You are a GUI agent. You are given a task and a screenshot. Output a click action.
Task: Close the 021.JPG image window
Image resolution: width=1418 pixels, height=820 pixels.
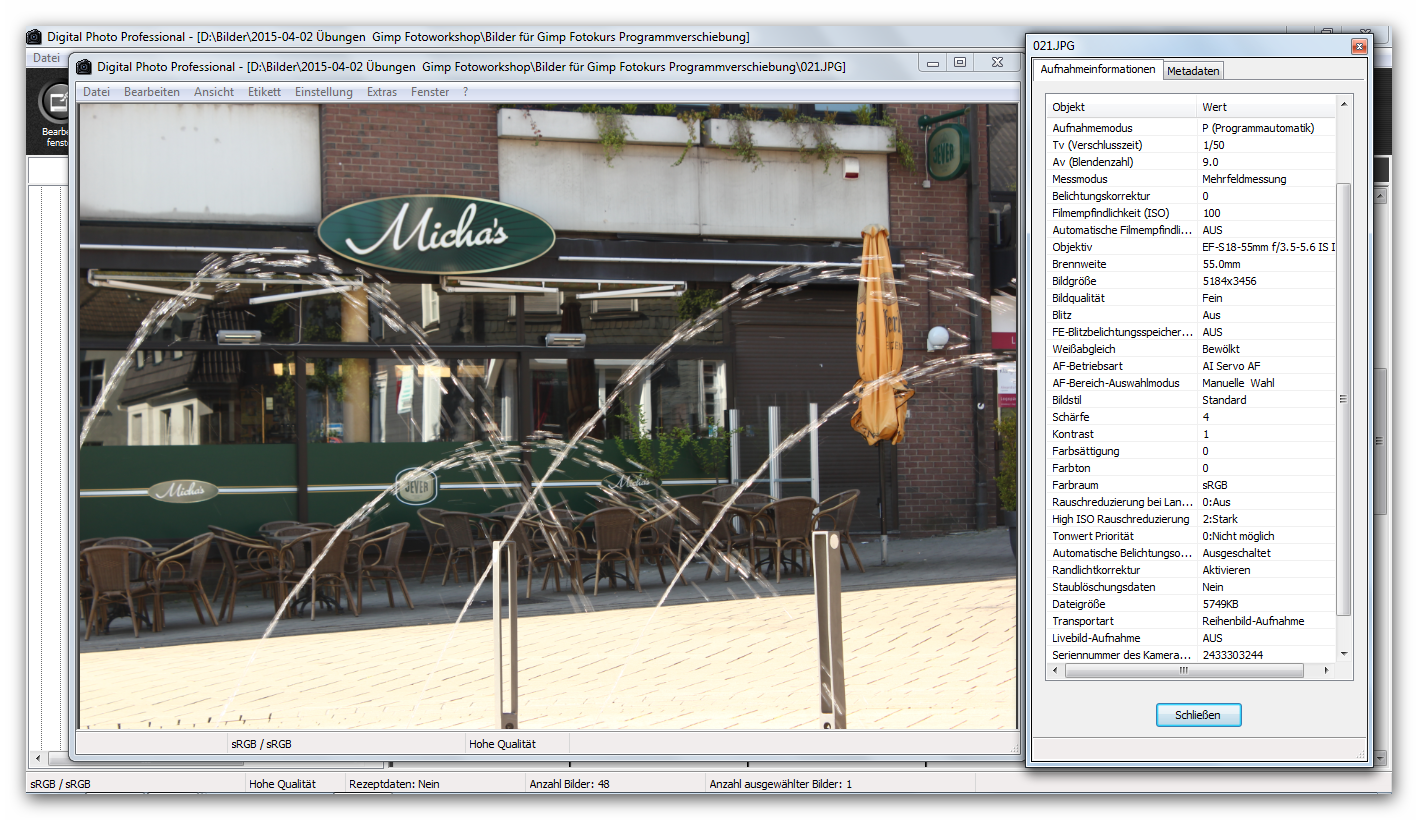tap(997, 63)
